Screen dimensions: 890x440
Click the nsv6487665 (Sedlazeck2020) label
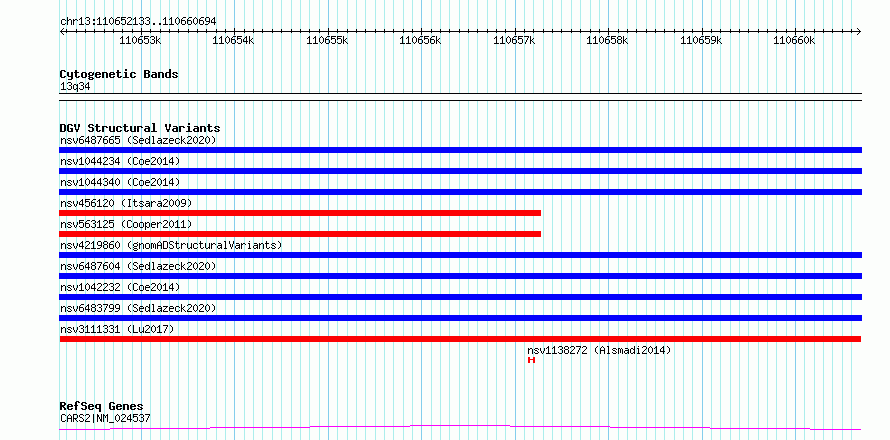pos(138,140)
